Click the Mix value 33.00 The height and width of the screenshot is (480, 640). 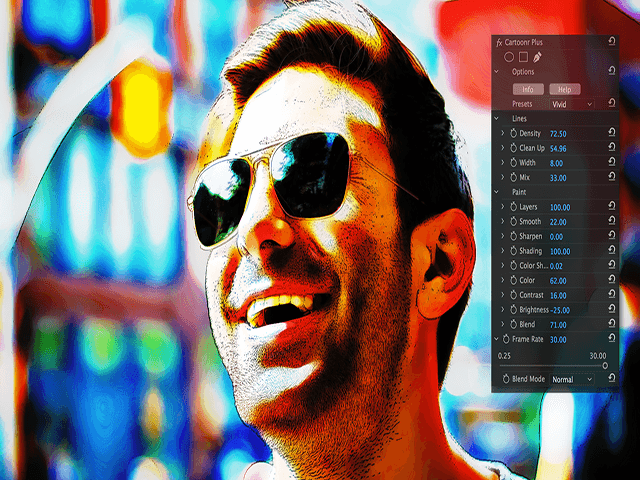558,178
